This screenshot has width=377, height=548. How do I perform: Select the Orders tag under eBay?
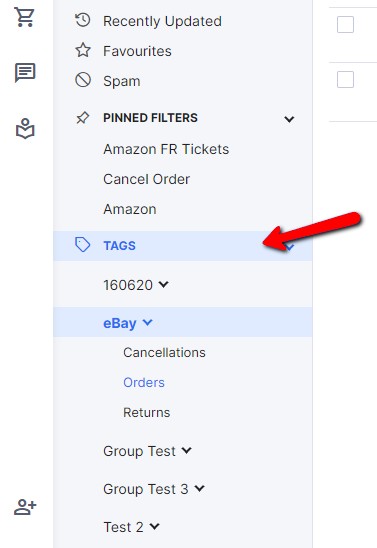144,382
